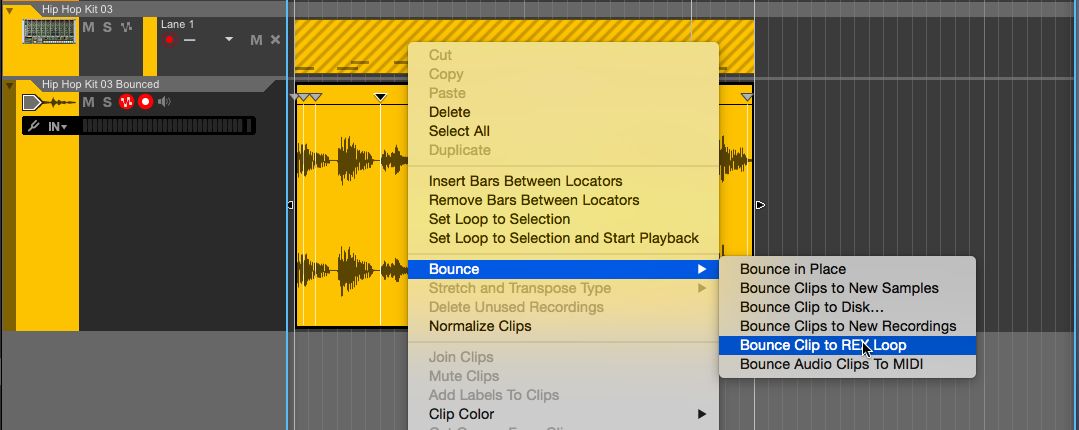This screenshot has height=430, width=1079.
Task: Open the IN audio input dropdown
Action: [x=58, y=126]
